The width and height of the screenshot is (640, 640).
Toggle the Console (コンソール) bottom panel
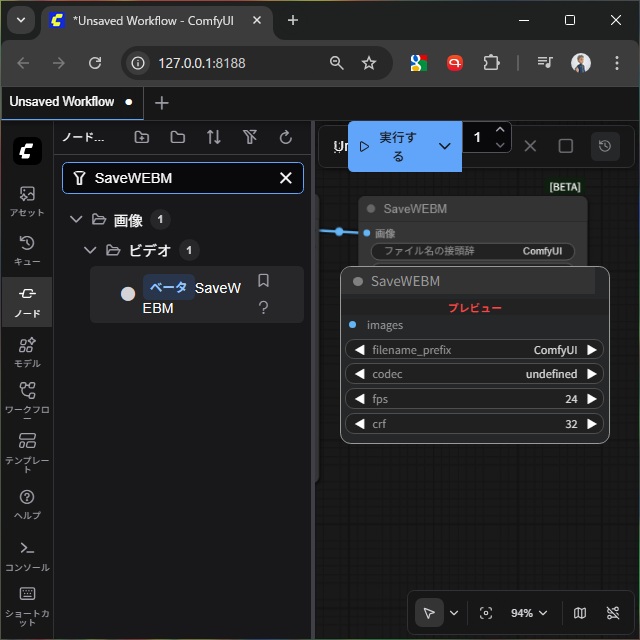[27, 555]
